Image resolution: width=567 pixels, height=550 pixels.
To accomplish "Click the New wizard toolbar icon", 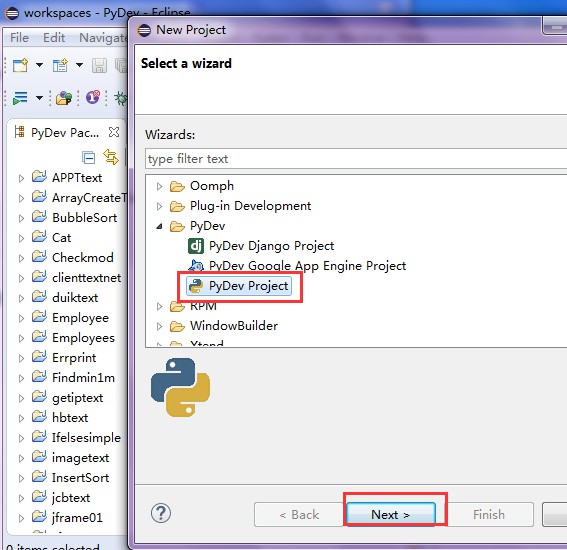I will [x=20, y=65].
